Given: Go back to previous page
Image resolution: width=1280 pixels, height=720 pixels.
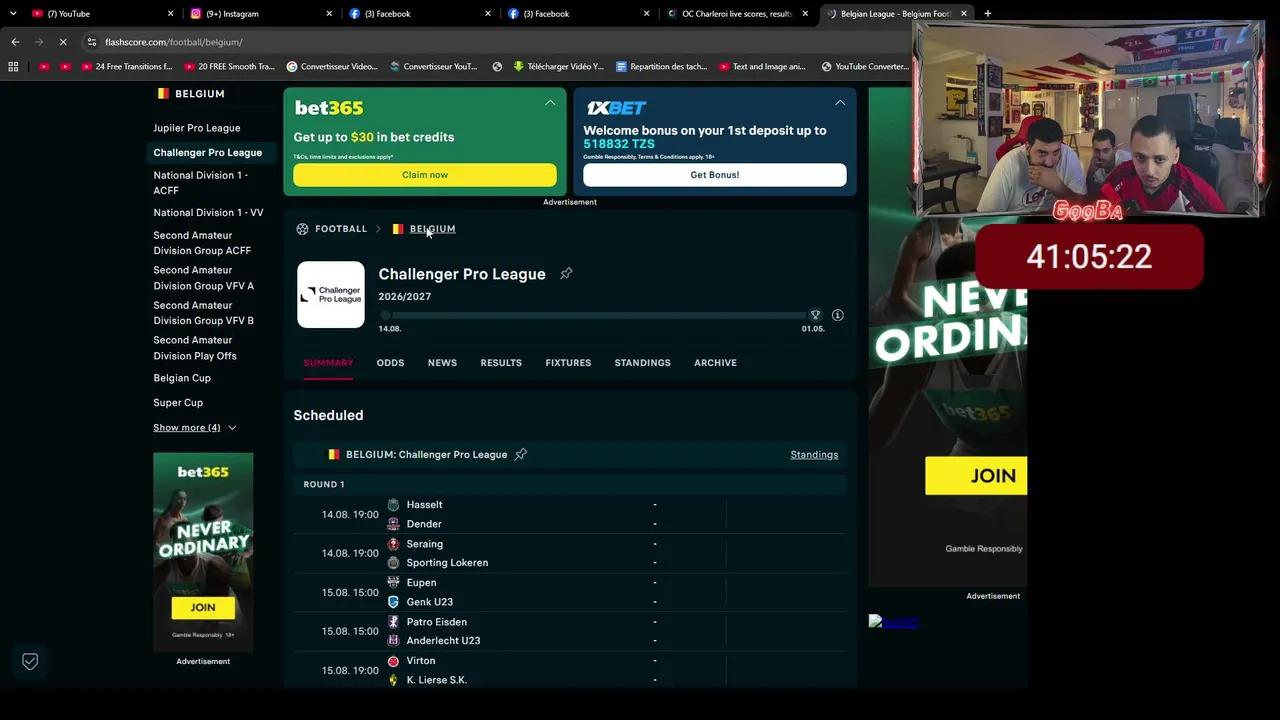Looking at the screenshot, I should click(15, 42).
